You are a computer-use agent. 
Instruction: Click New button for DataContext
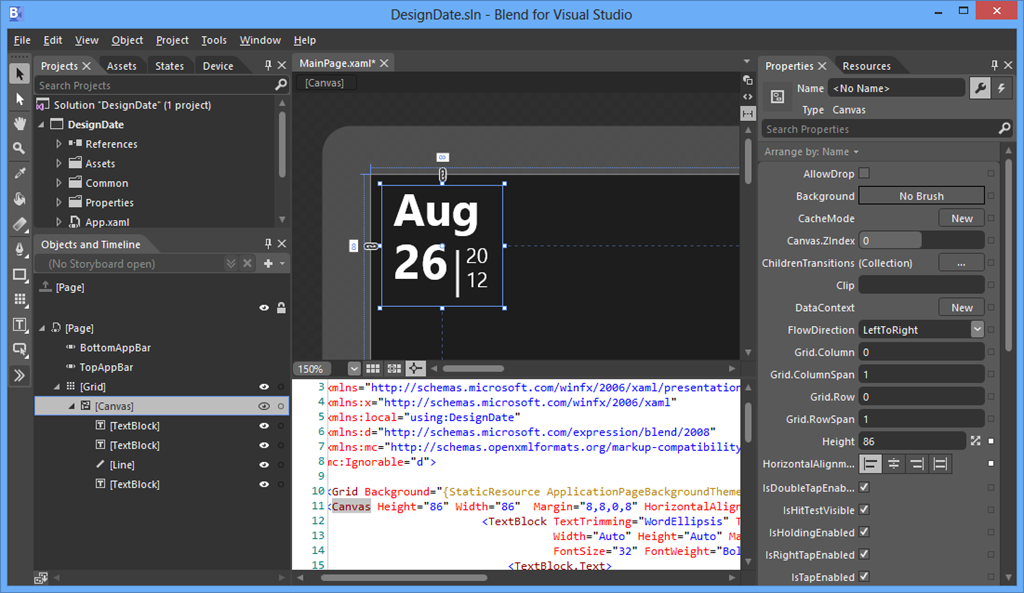pos(961,308)
